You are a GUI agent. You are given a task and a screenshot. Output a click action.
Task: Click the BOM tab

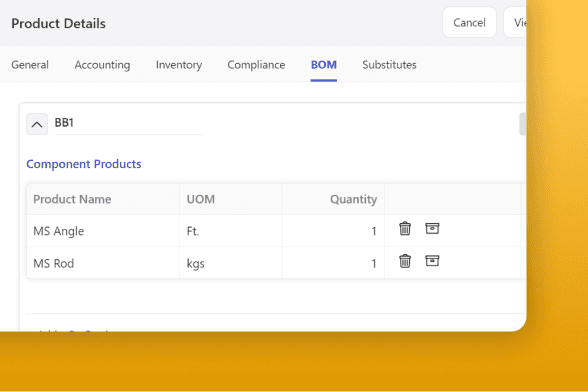pyautogui.click(x=324, y=65)
